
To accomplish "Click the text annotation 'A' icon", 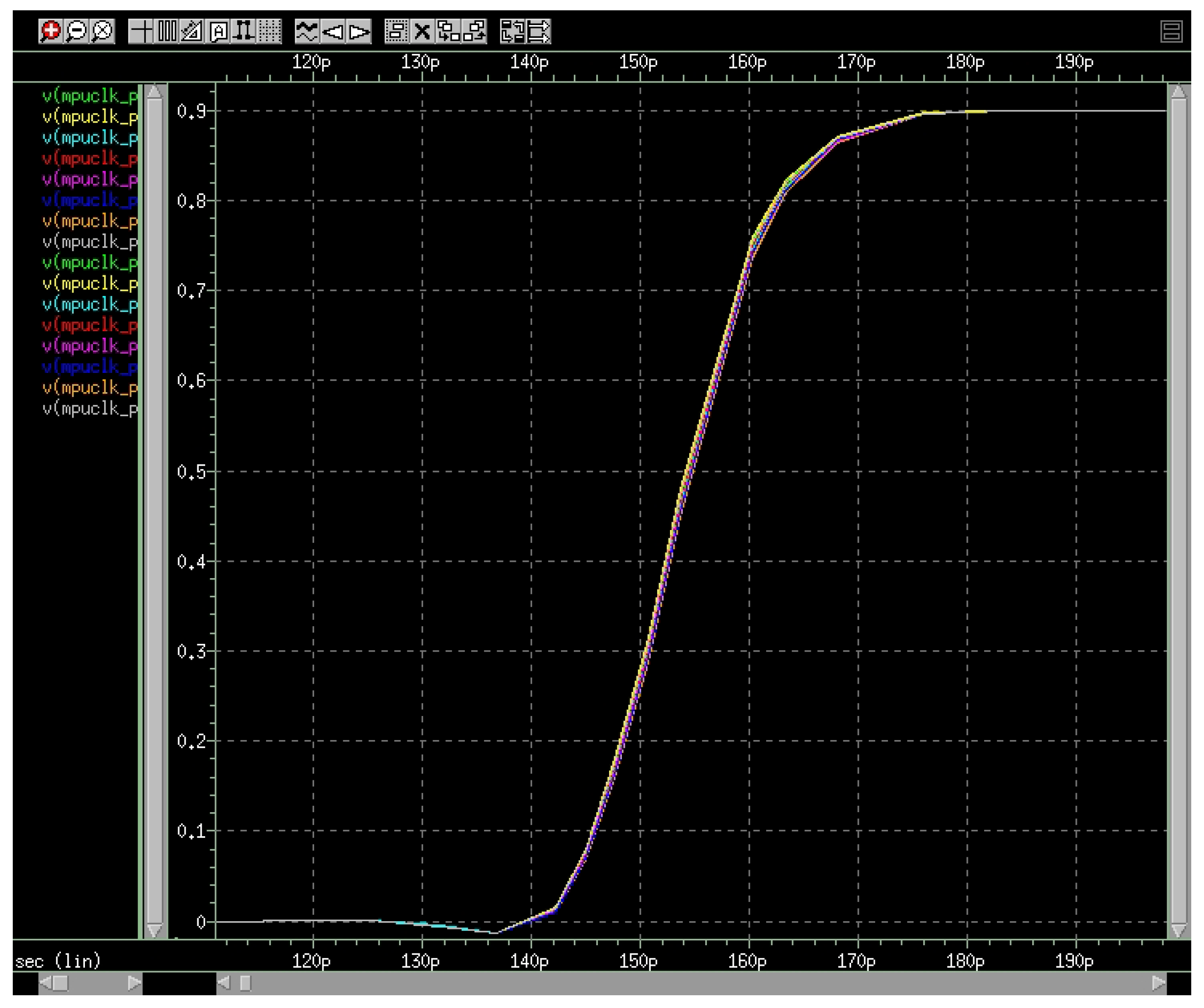I will point(218,31).
